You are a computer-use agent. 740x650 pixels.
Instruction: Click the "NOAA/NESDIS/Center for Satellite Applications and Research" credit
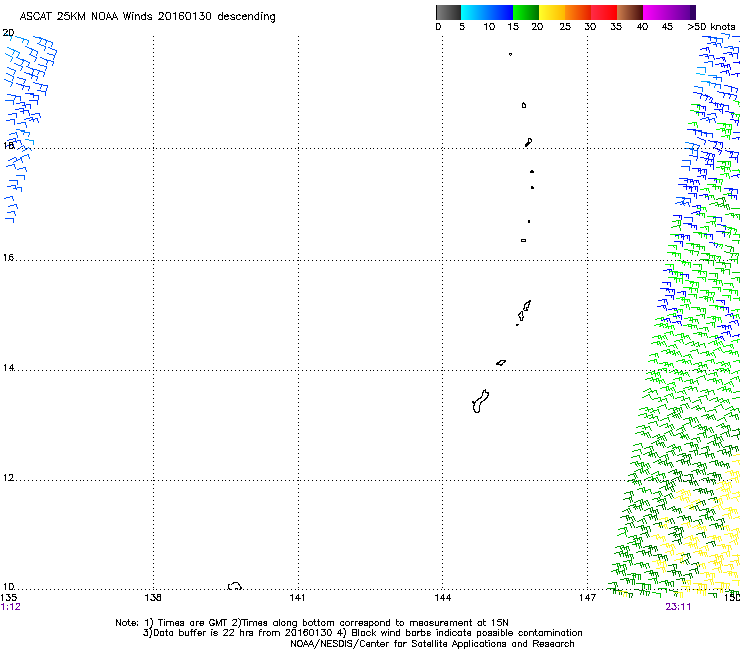[432, 644]
